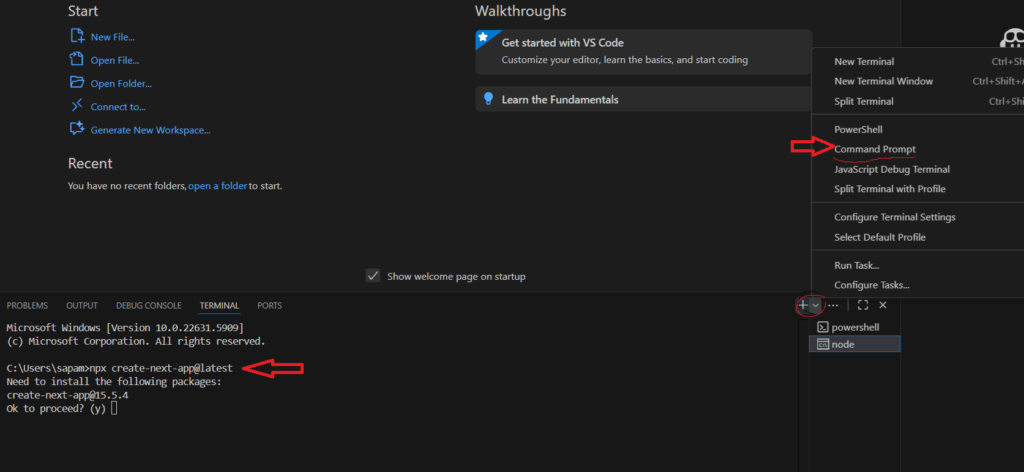Choose Command Prompt from the menu
This screenshot has width=1024, height=472.
(874, 149)
